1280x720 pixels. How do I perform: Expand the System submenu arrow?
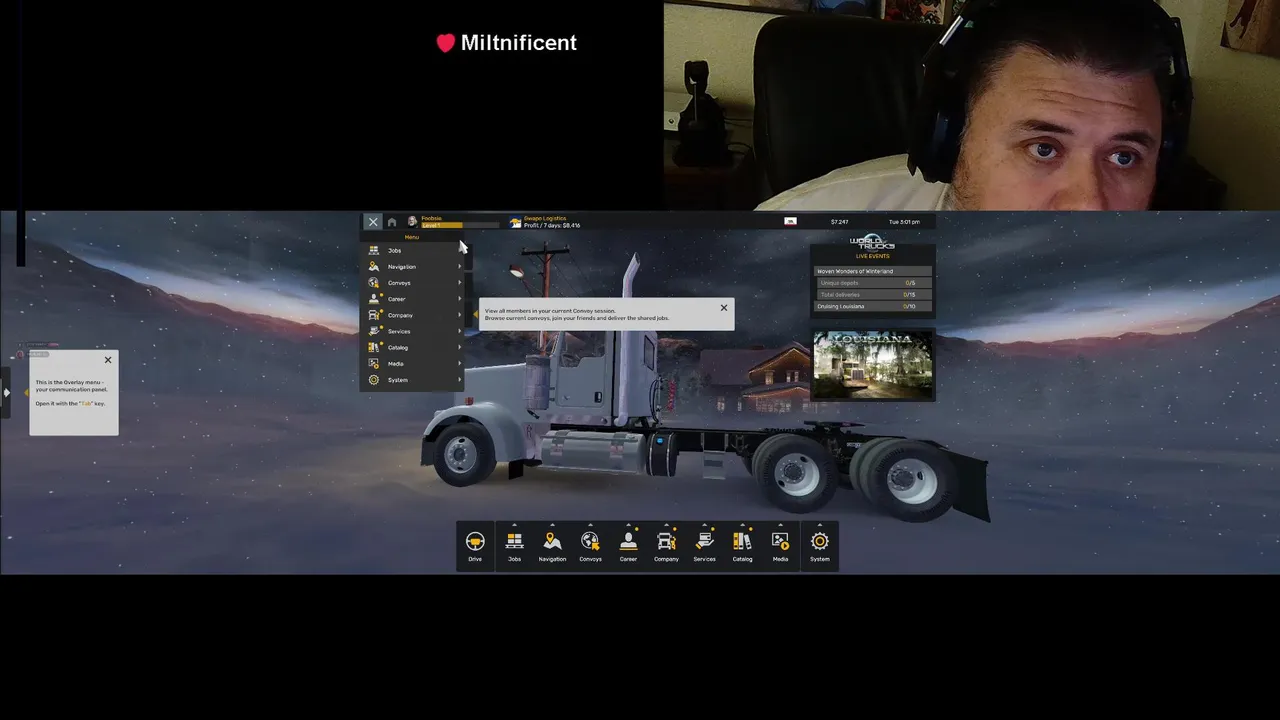(460, 380)
